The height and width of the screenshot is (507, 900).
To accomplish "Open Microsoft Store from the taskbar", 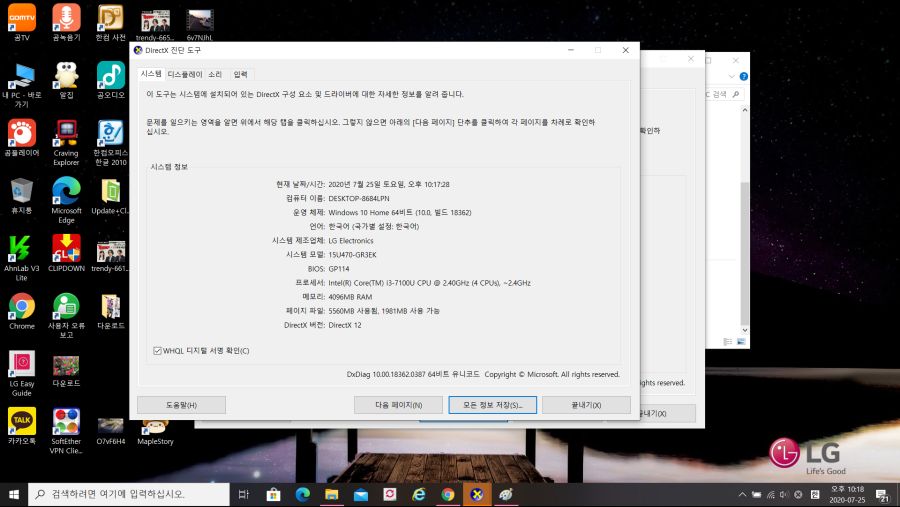I will click(x=274, y=494).
